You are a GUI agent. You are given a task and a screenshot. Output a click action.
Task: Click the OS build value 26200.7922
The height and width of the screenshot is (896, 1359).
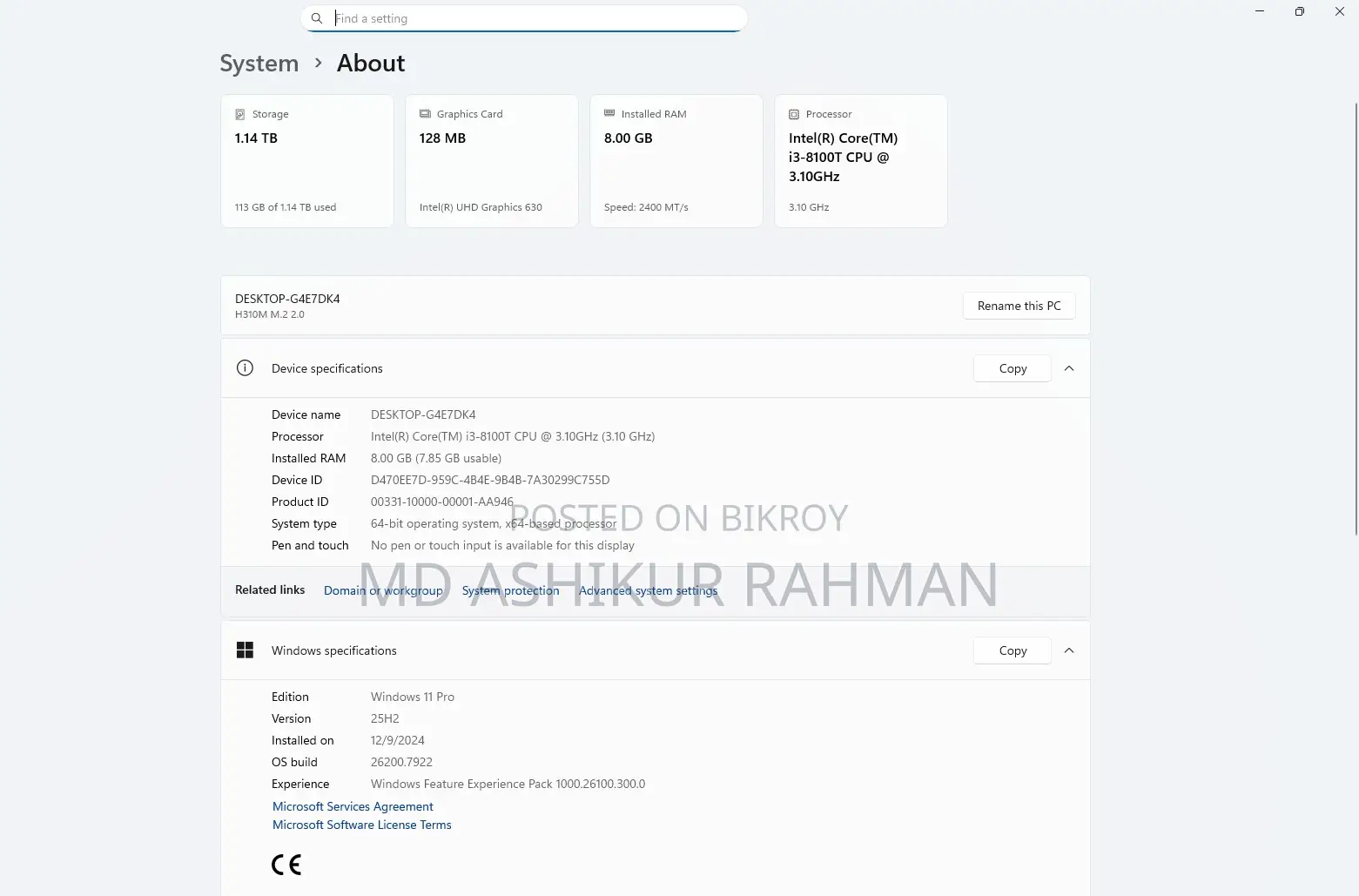click(401, 762)
